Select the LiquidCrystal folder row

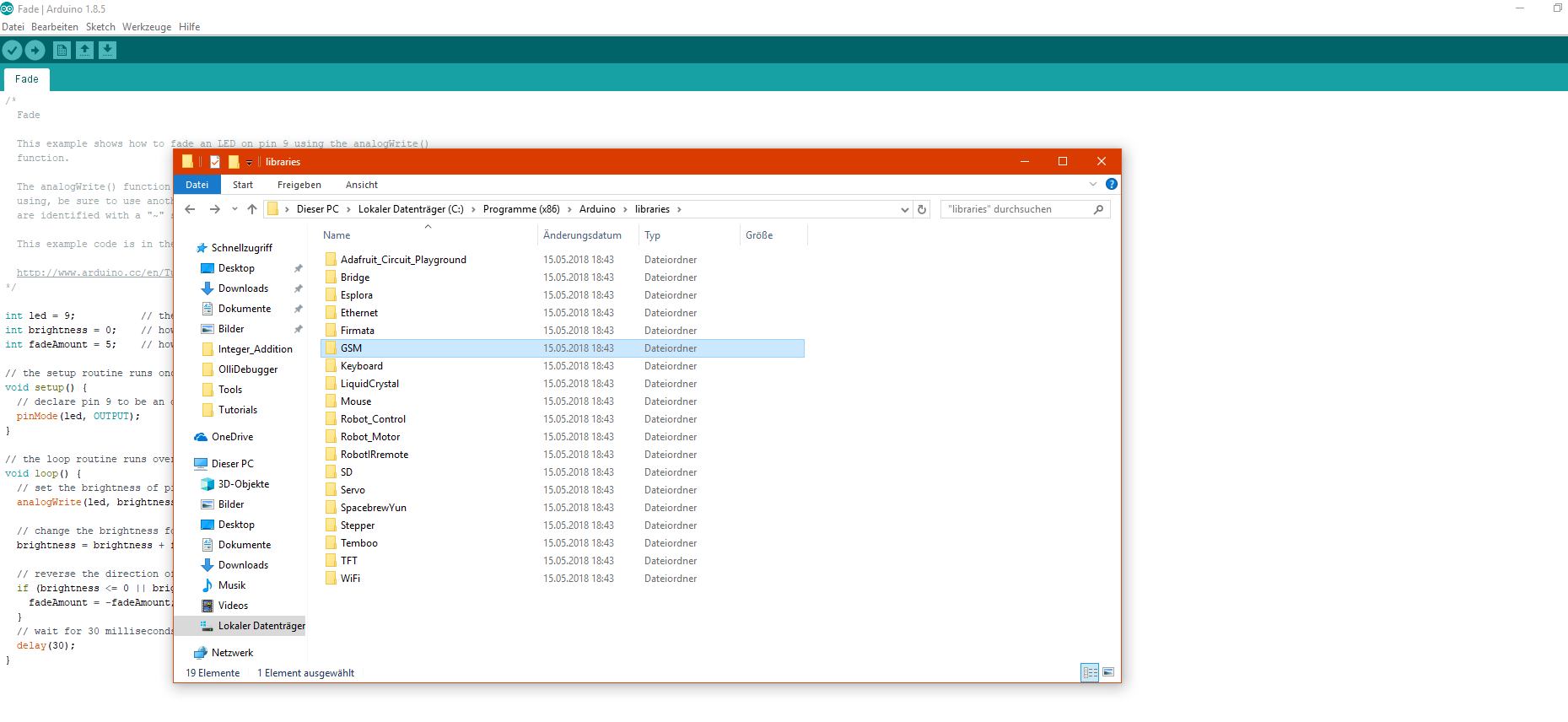[563, 384]
